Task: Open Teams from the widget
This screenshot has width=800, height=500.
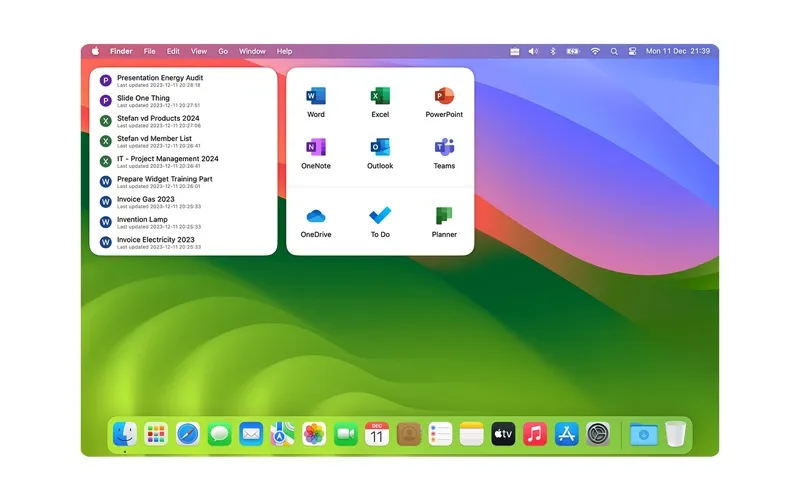Action: click(444, 154)
